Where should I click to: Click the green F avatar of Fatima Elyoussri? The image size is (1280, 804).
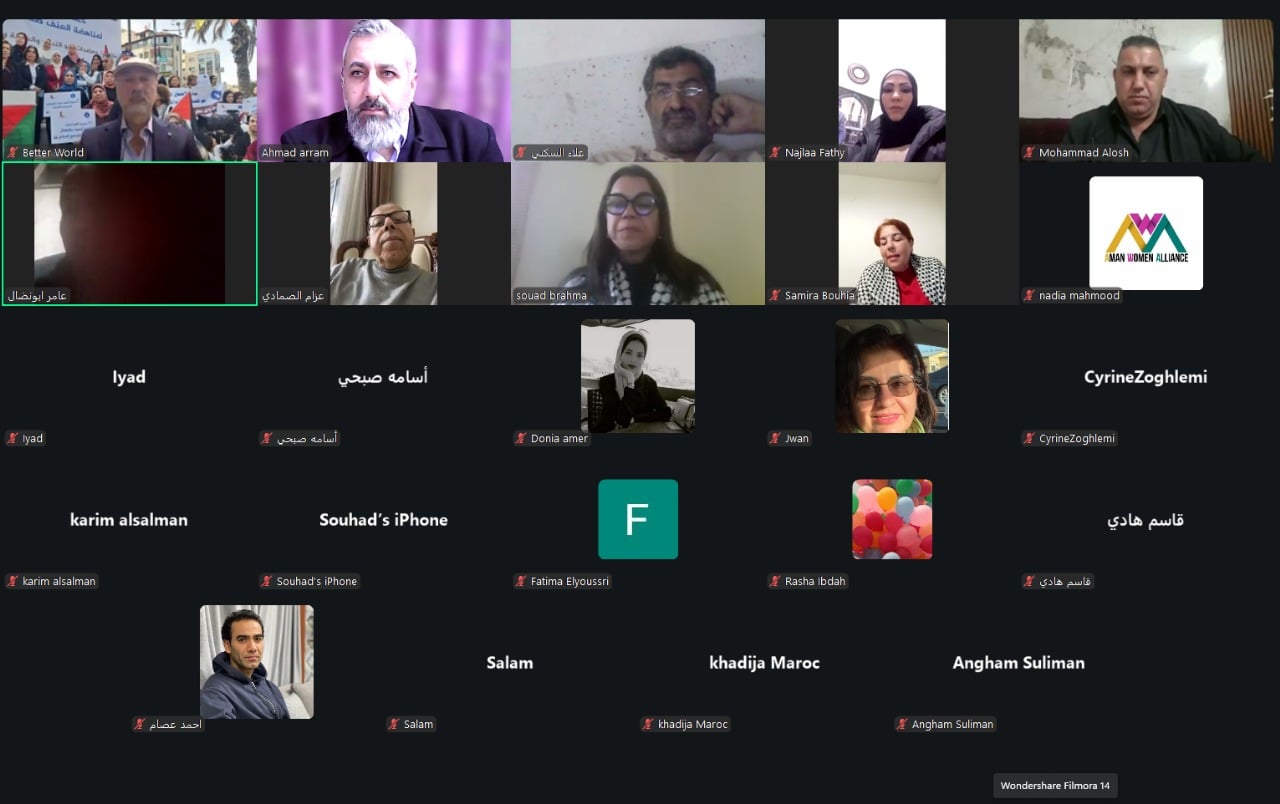[x=638, y=519]
